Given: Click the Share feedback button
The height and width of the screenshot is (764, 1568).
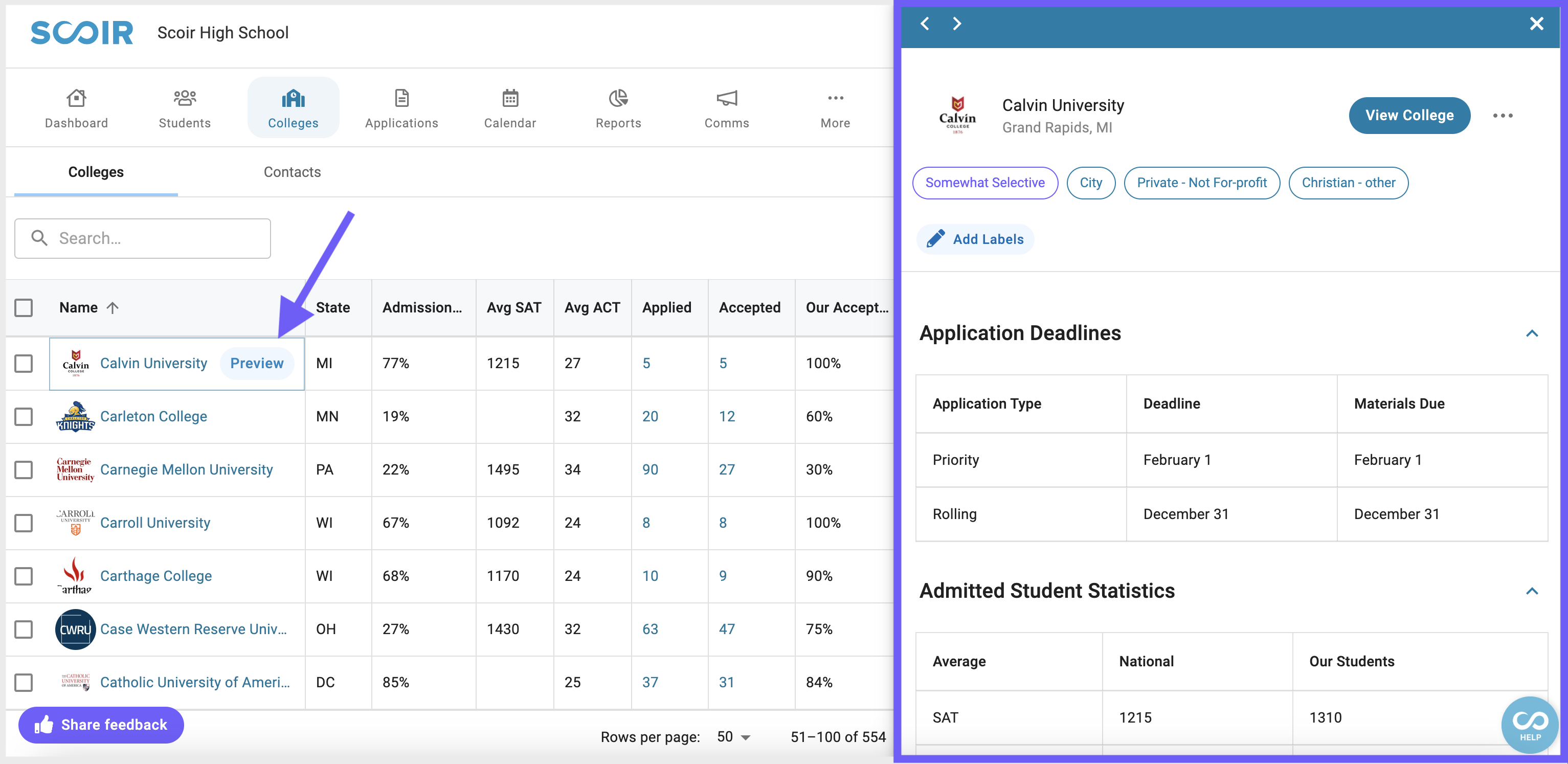Looking at the screenshot, I should [101, 725].
